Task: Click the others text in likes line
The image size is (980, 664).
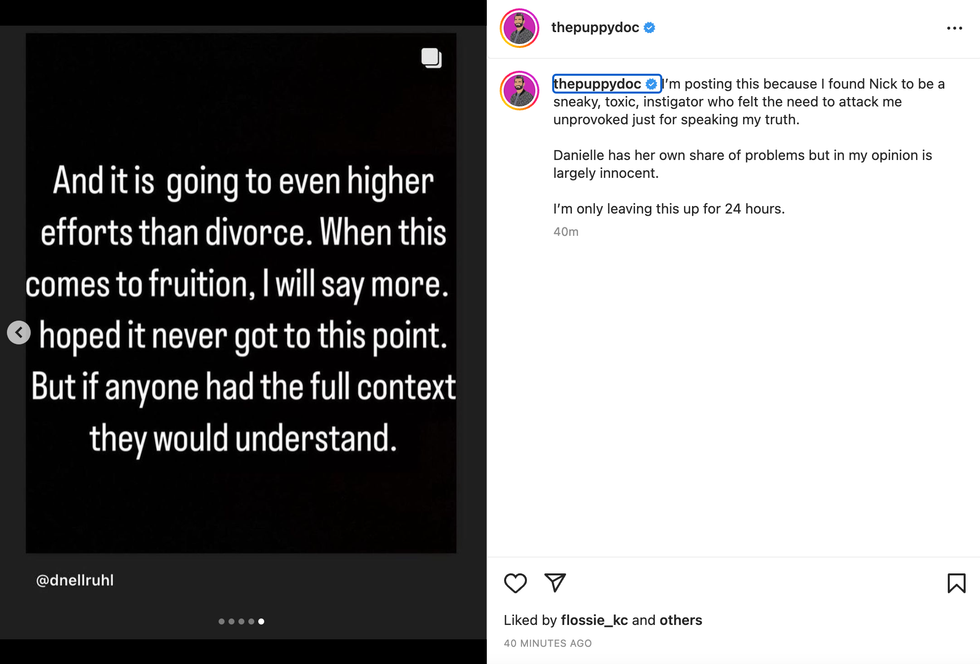Action: (681, 620)
